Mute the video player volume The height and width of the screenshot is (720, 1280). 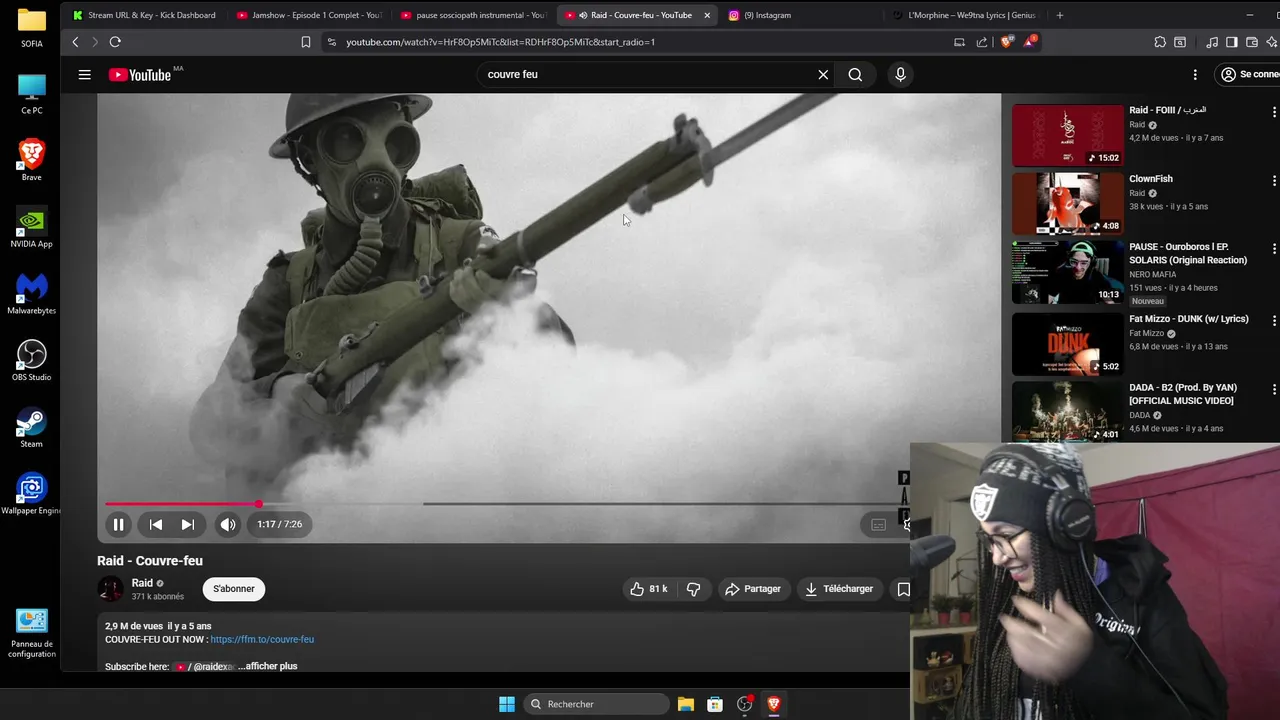pyautogui.click(x=228, y=524)
